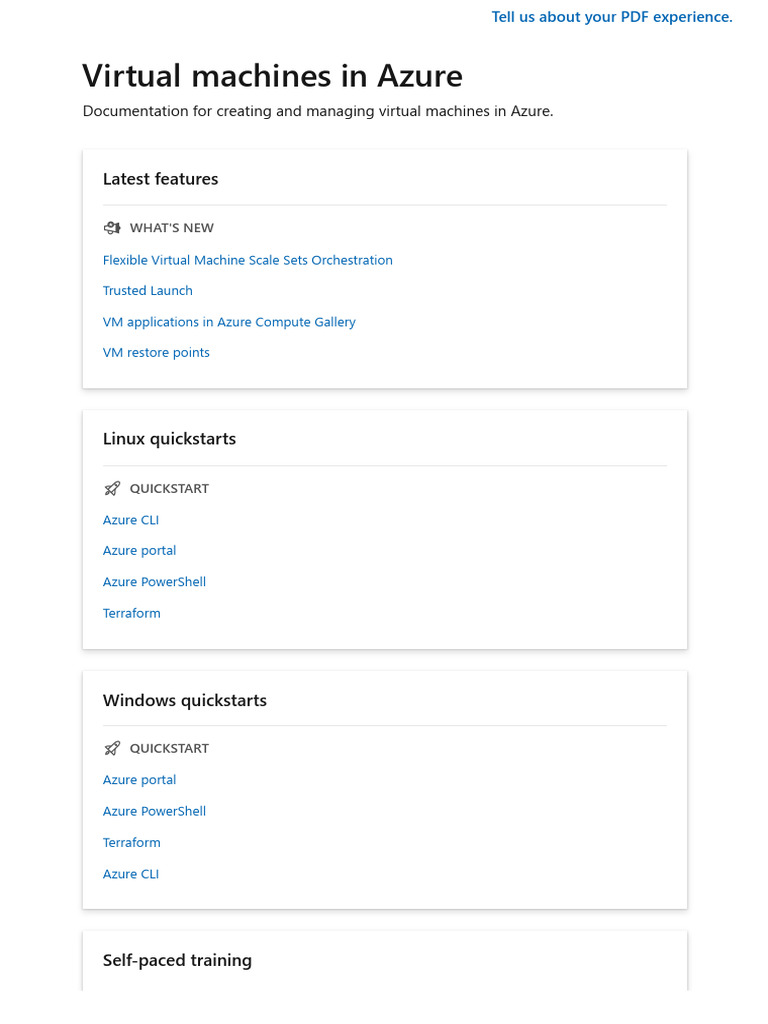Click the rocket icon under Windows quickstarts

(x=112, y=749)
